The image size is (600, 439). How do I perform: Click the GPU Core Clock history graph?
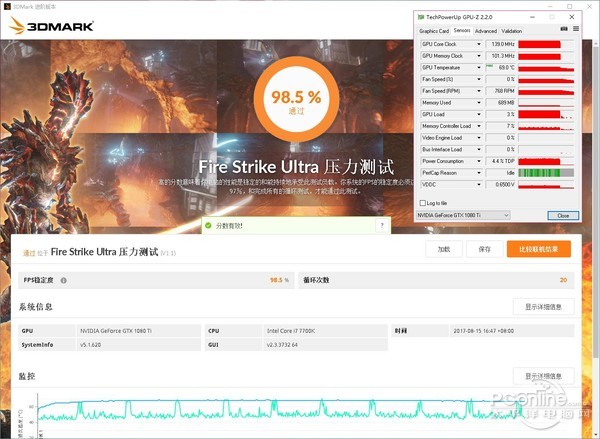tap(546, 44)
